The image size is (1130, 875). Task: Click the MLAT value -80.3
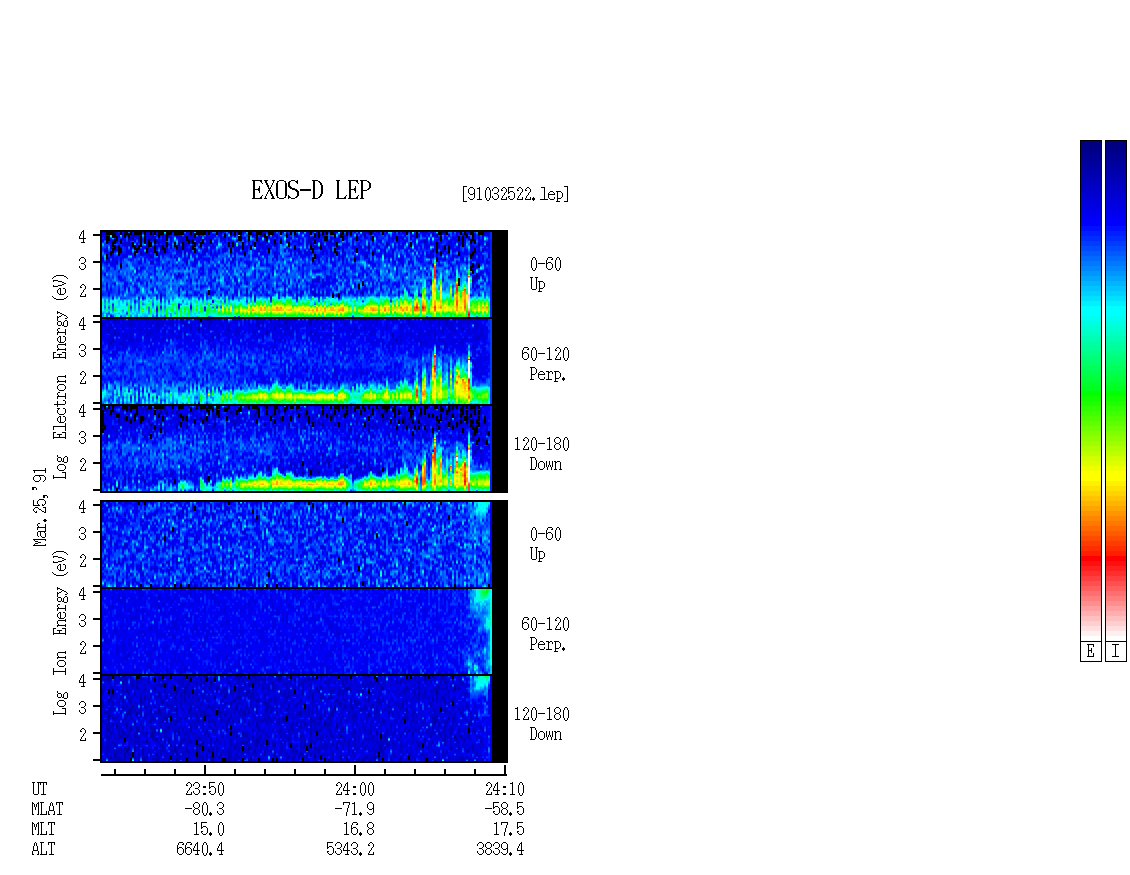click(204, 809)
